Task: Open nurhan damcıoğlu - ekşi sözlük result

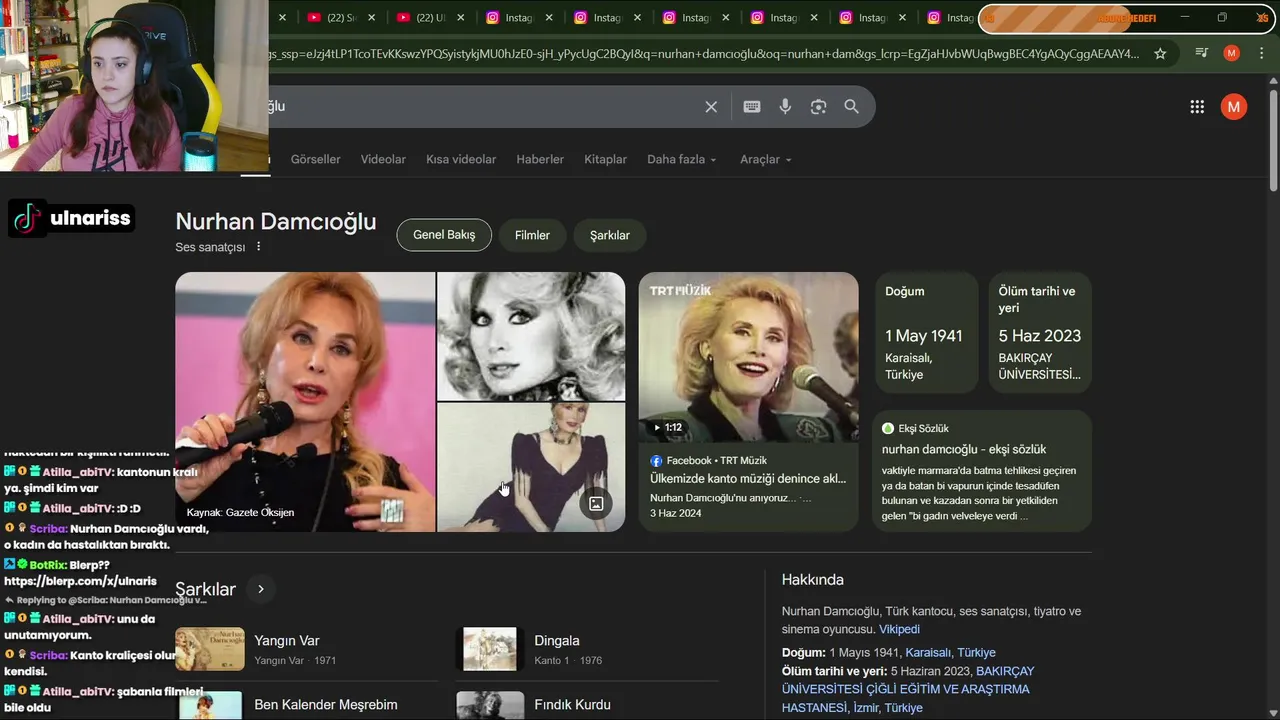Action: click(964, 450)
